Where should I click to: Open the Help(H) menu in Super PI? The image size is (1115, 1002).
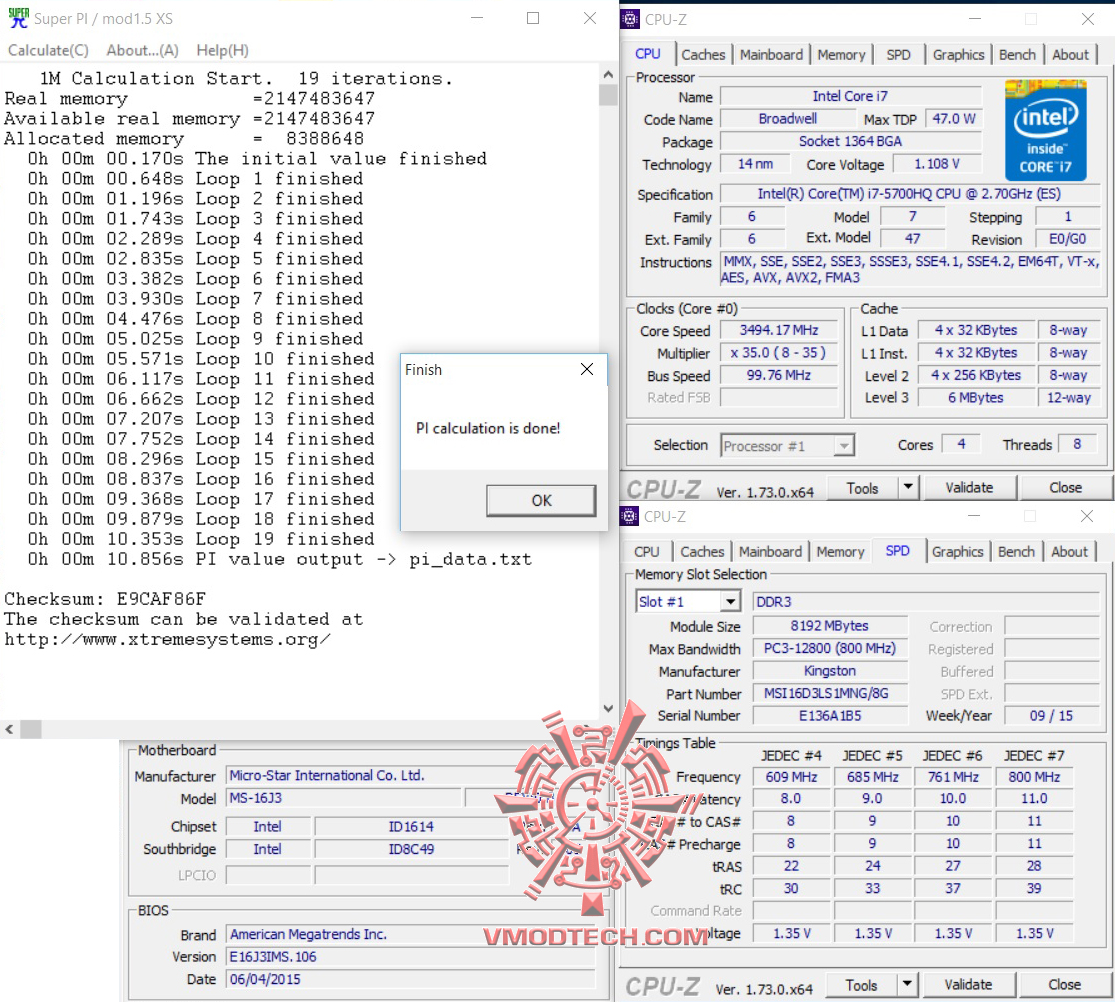coord(223,50)
